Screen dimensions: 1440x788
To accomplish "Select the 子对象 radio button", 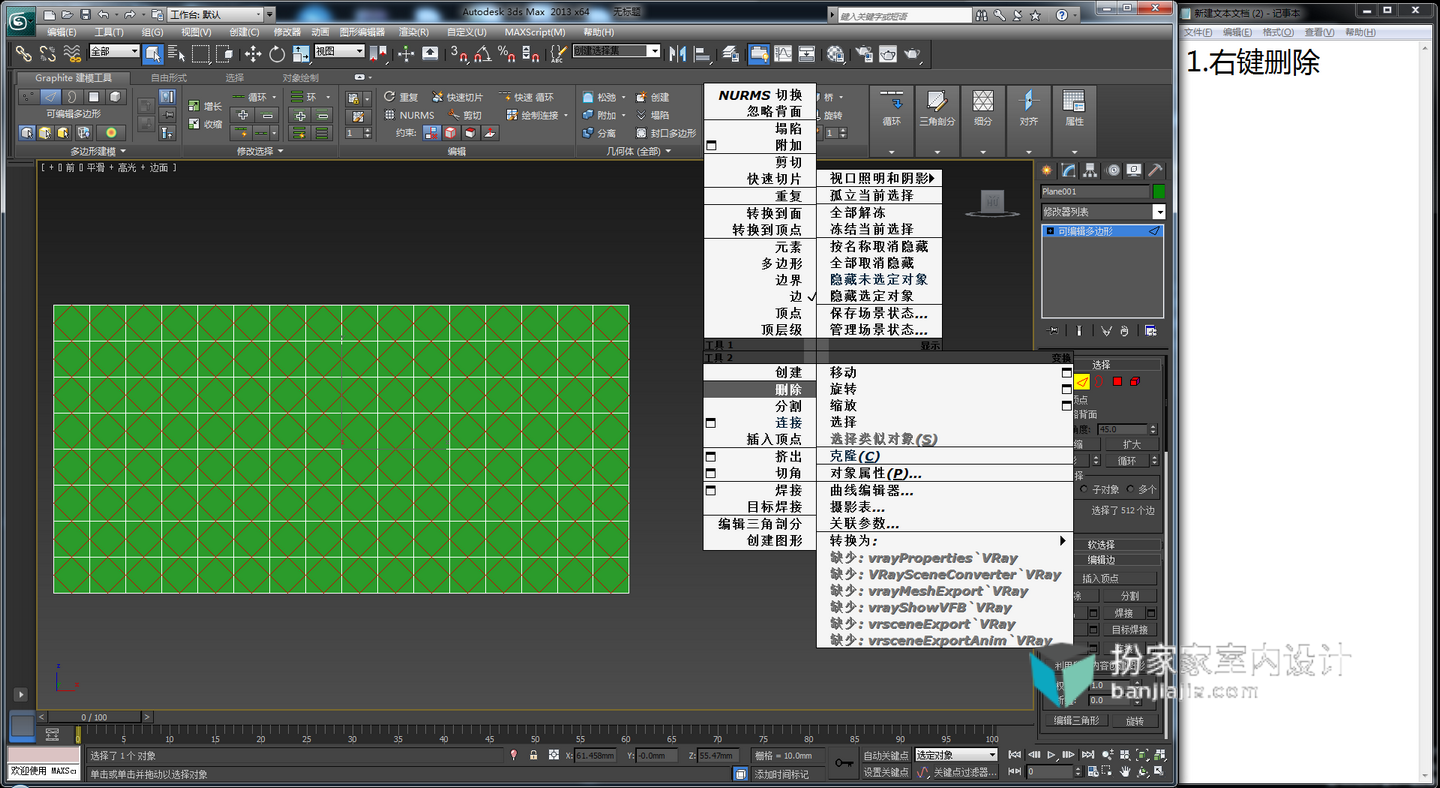I will [1086, 489].
